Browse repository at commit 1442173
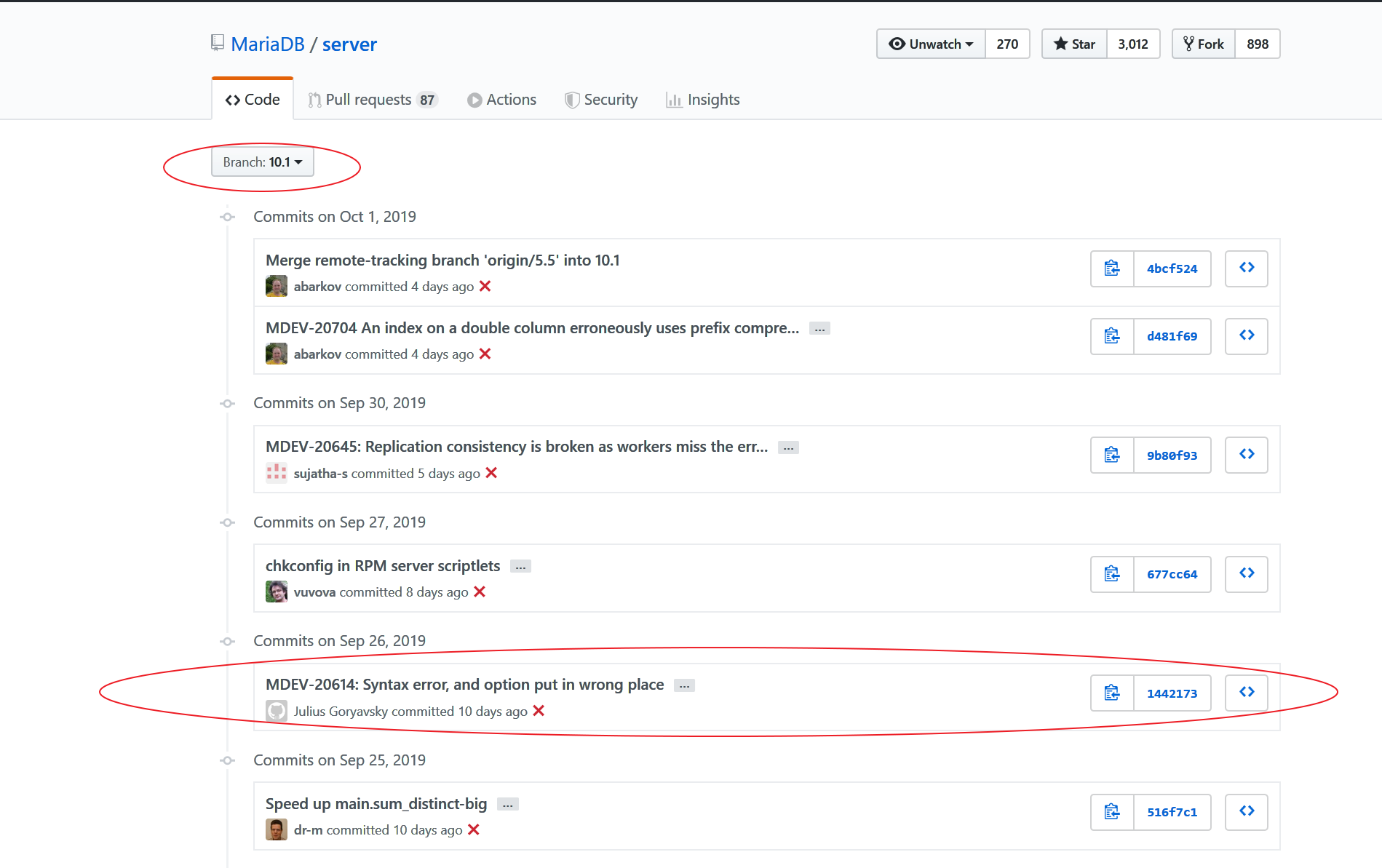The image size is (1382, 868). pyautogui.click(x=1246, y=692)
